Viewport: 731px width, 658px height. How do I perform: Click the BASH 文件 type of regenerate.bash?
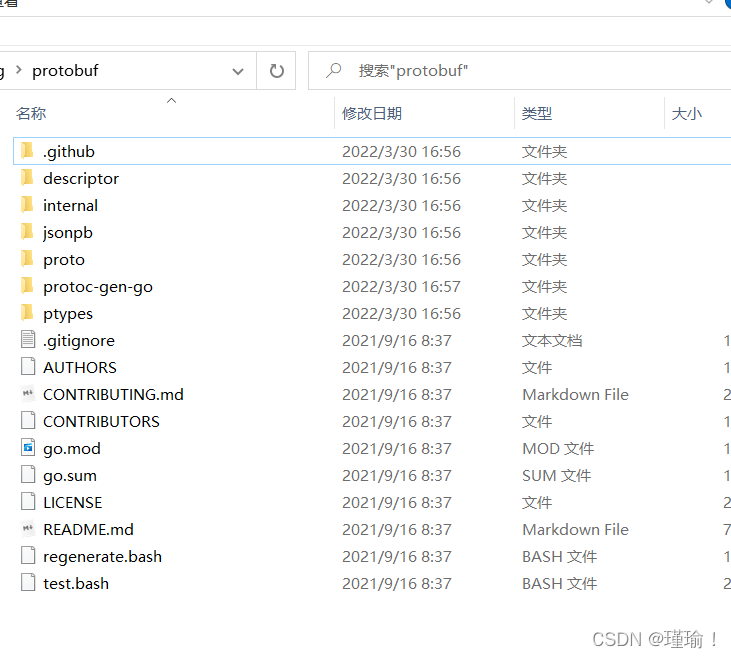tap(559, 557)
